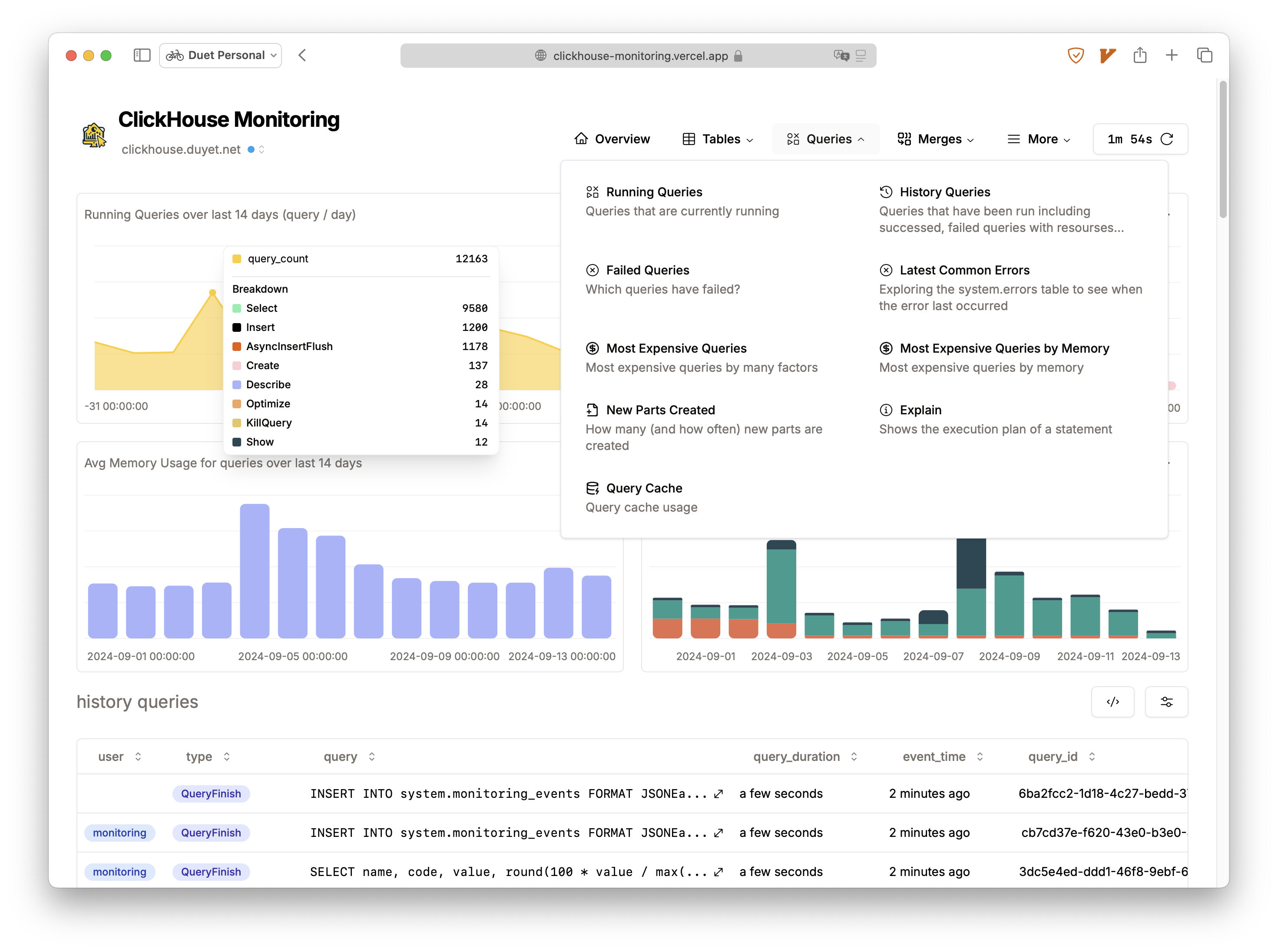Click the refresh icon beside 1m 54s countdown
Viewport: 1278px width, 952px height.
(1166, 139)
